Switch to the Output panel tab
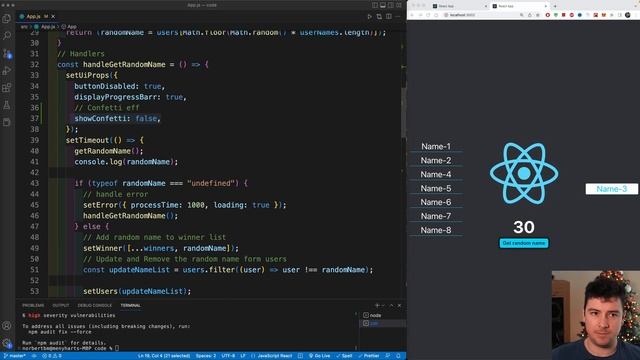This screenshot has width=640, height=360. coord(61,305)
